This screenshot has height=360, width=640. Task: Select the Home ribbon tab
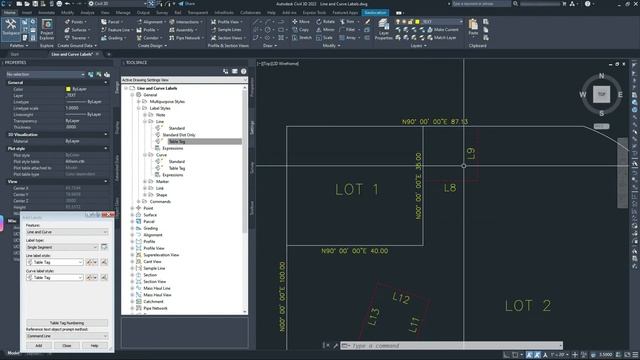(9, 13)
